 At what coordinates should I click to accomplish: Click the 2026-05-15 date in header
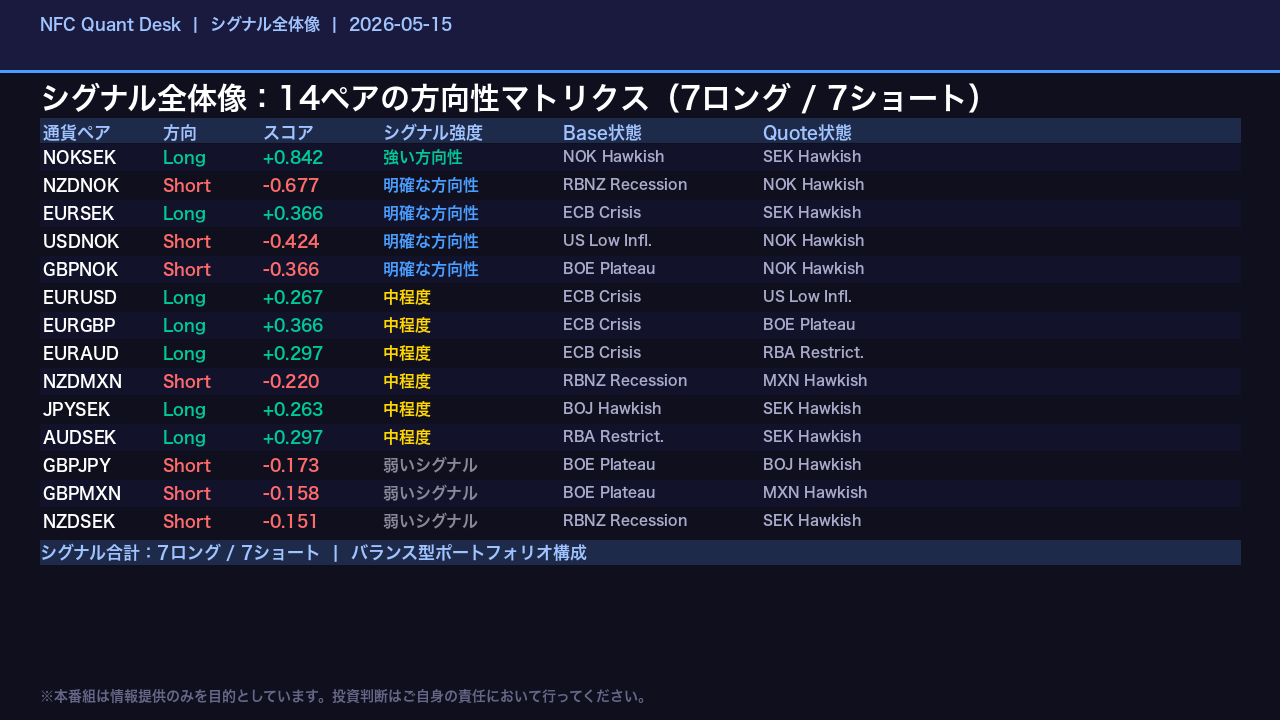[400, 24]
